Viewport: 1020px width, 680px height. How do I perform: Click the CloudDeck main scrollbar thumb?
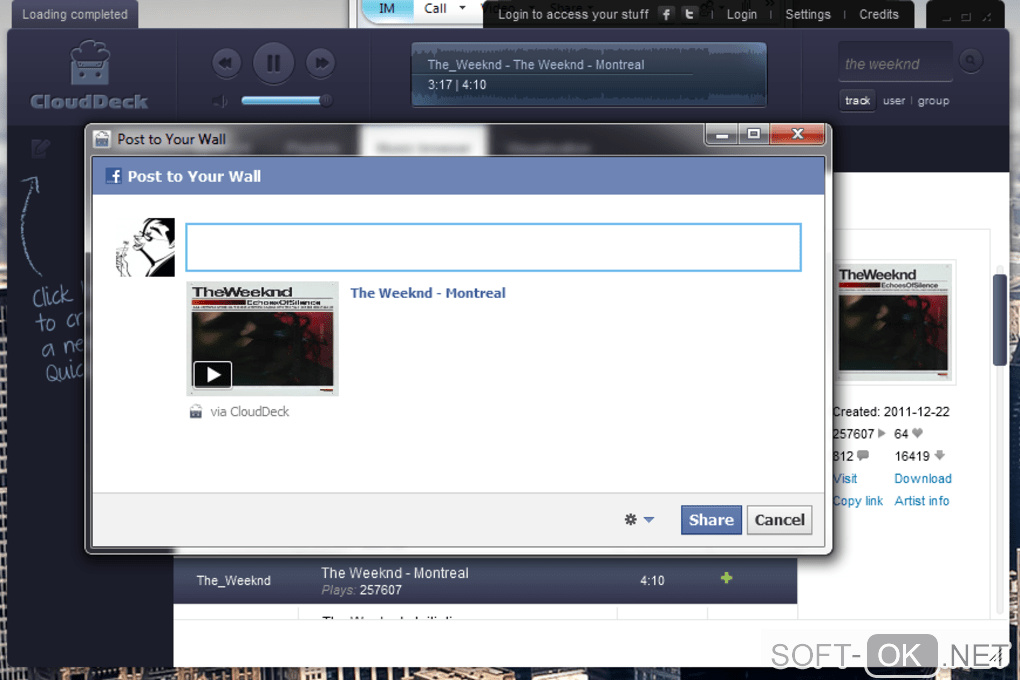click(x=1000, y=320)
